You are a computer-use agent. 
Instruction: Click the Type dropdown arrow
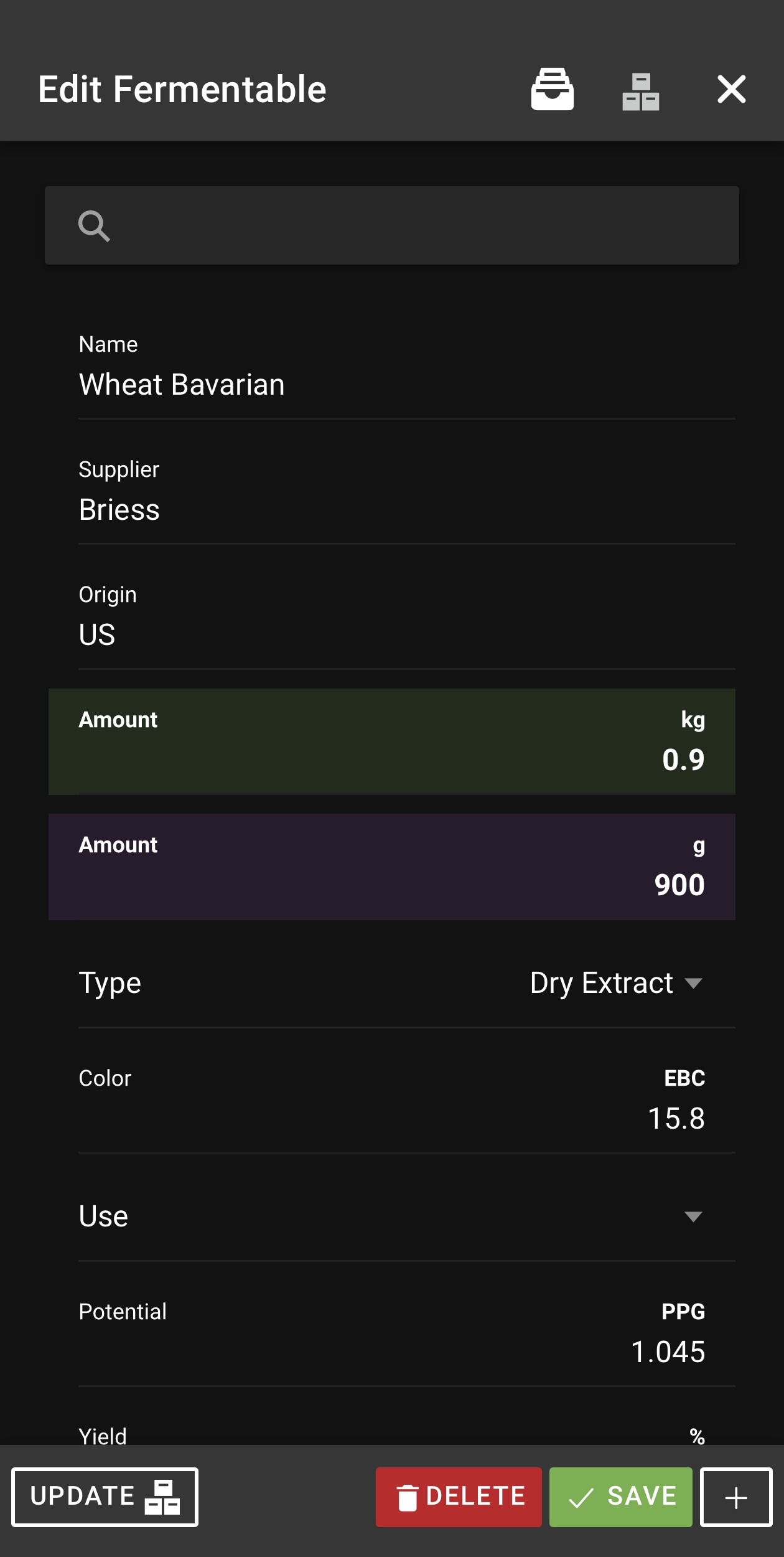tap(693, 983)
